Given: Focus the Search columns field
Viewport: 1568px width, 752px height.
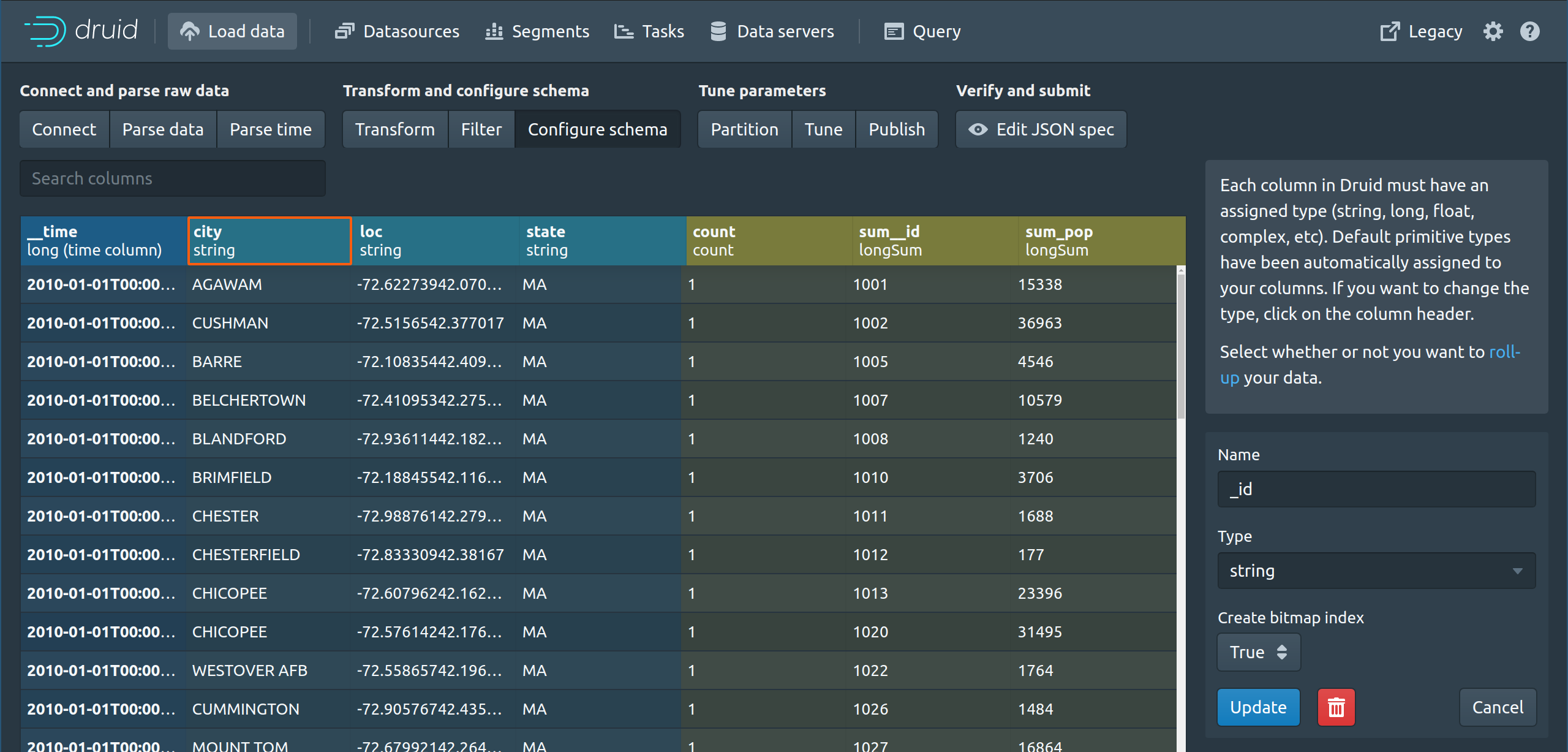Looking at the screenshot, I should pos(172,178).
